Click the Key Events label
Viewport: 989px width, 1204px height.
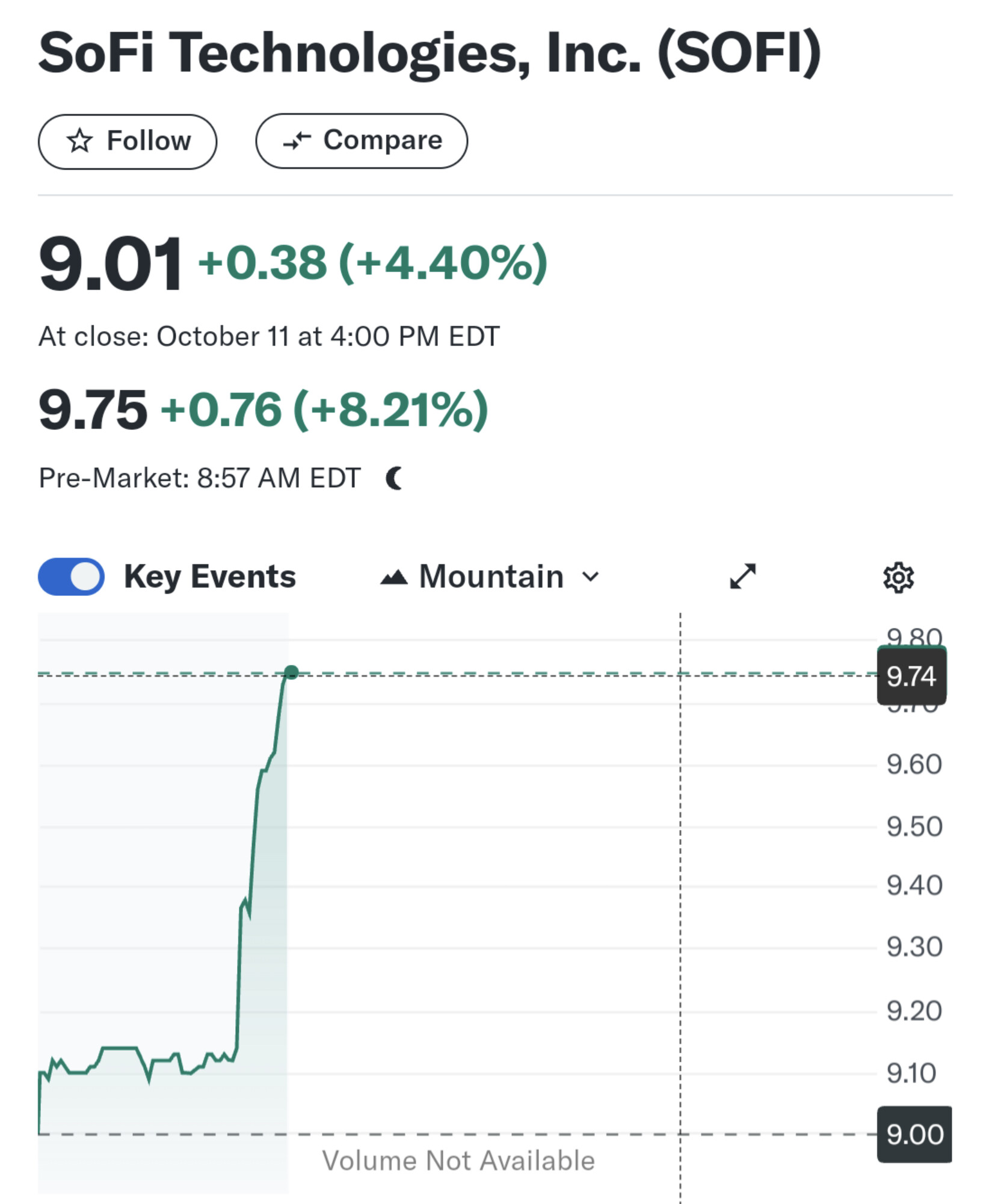pyautogui.click(x=210, y=577)
